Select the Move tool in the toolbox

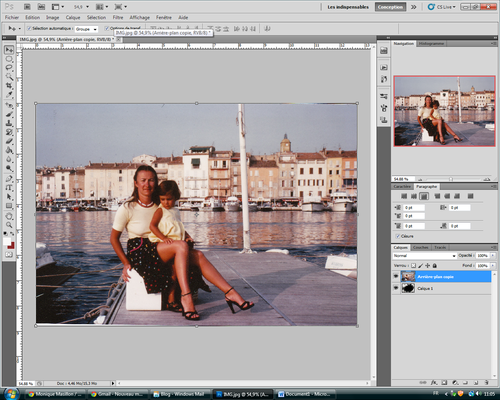coord(9,50)
